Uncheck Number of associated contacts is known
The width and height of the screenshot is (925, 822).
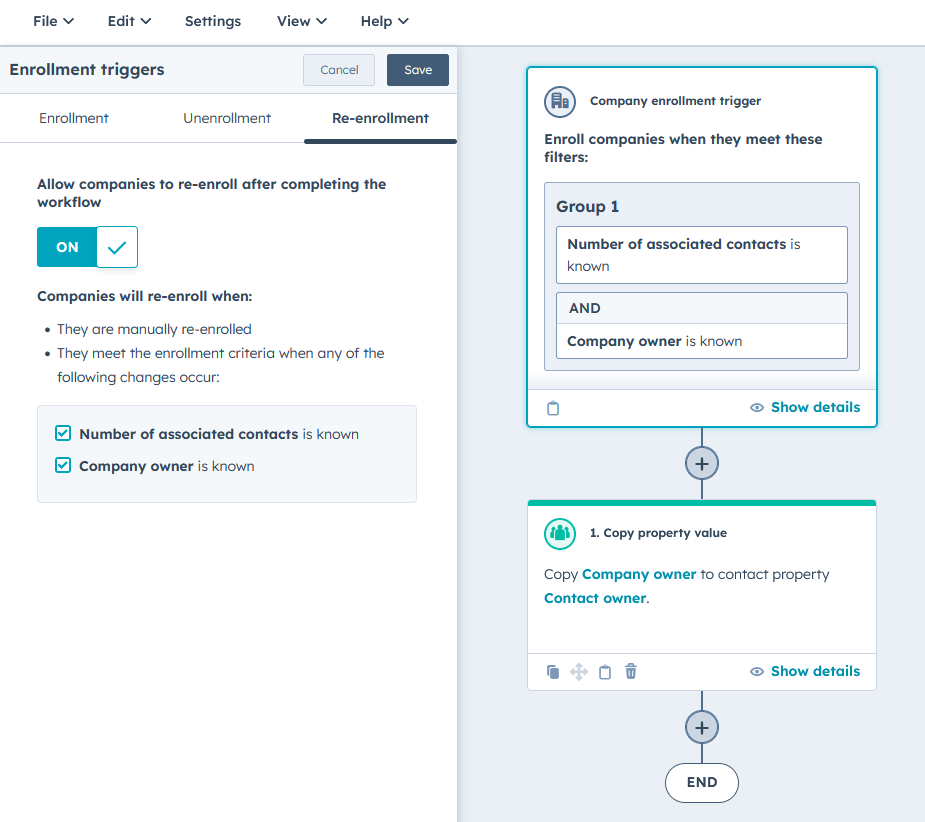point(63,433)
